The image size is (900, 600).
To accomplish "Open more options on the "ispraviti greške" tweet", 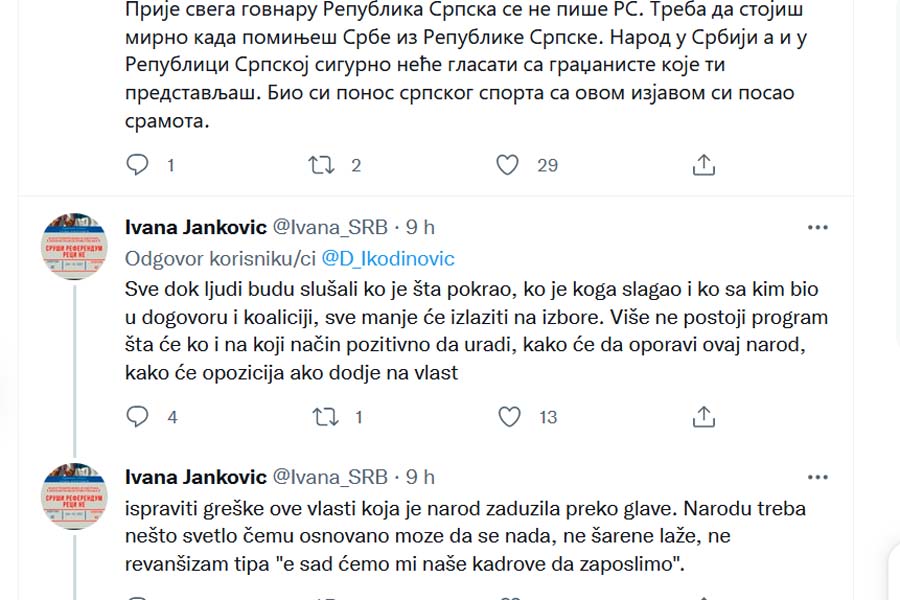I will pyautogui.click(x=817, y=477).
